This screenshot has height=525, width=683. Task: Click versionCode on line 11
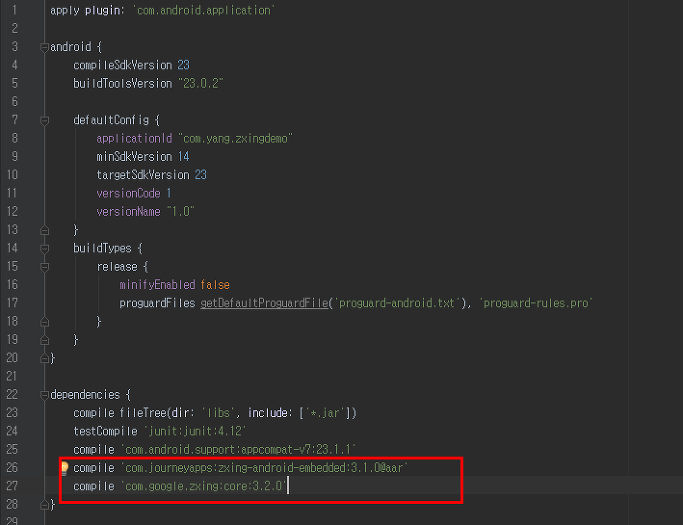coord(128,193)
